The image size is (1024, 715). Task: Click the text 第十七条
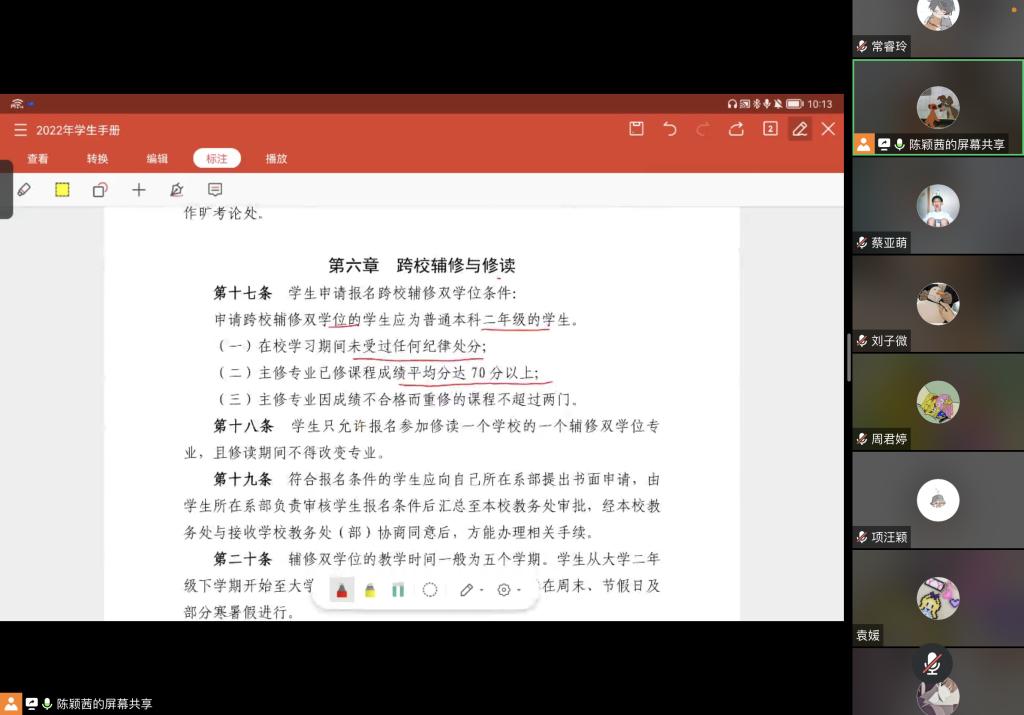tap(242, 293)
